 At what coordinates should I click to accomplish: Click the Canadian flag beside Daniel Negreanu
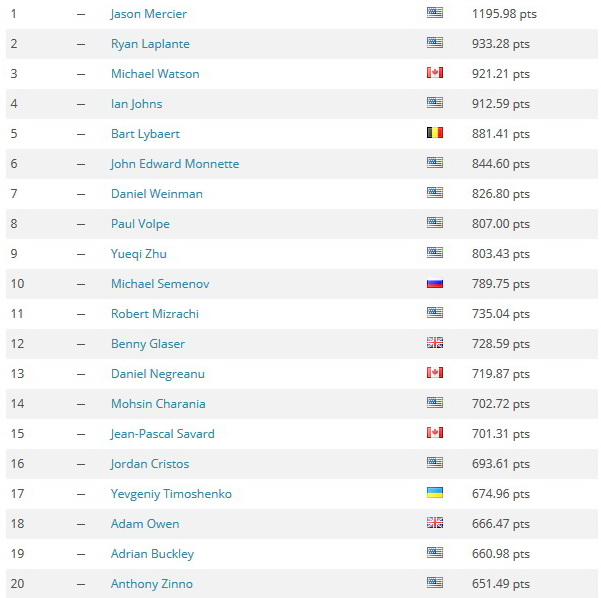click(435, 373)
